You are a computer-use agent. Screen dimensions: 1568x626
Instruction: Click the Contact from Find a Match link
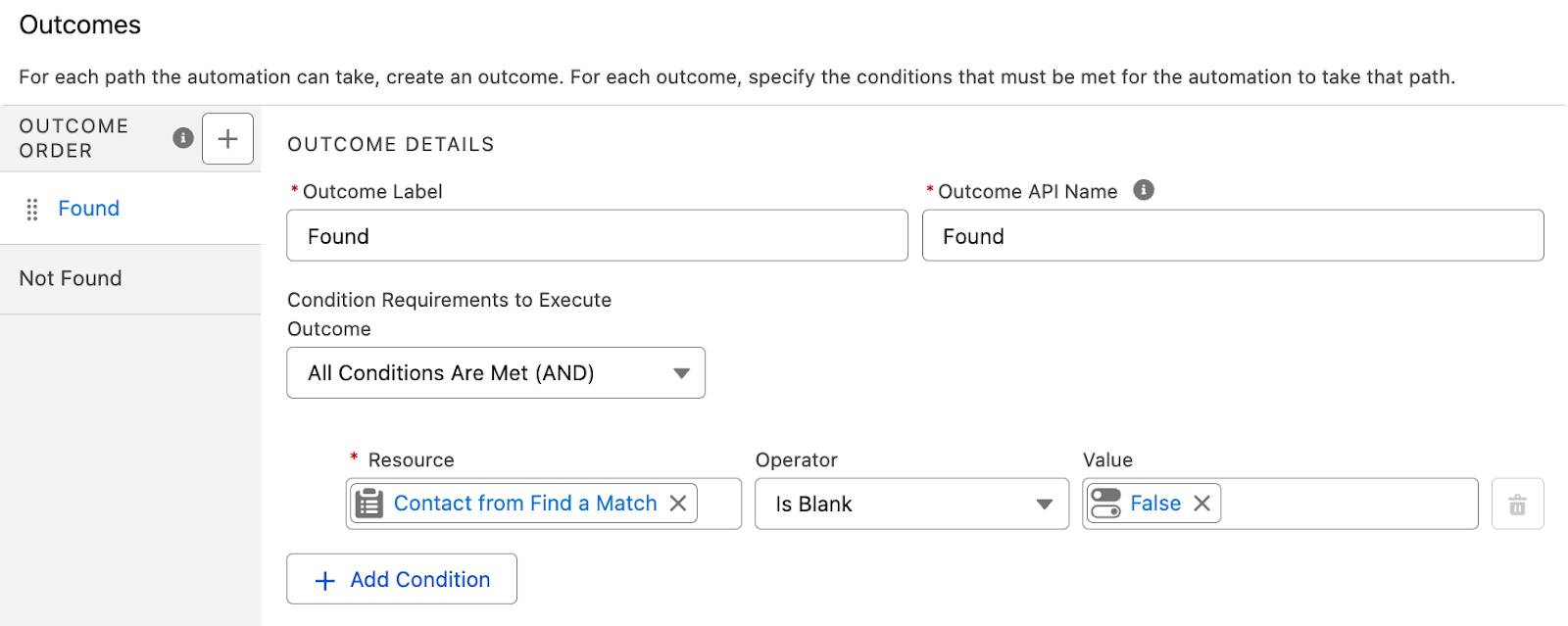pyautogui.click(x=525, y=504)
